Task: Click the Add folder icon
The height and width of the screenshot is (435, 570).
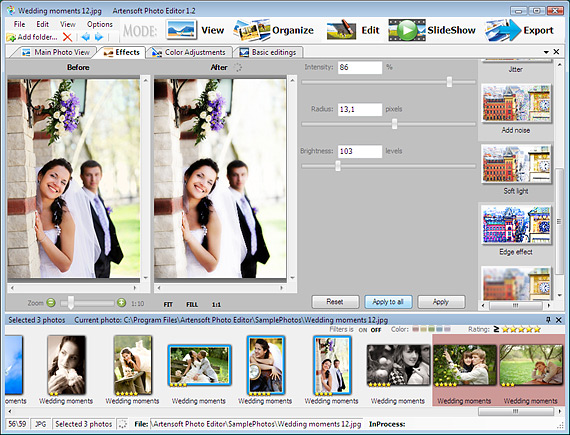Action: [x=11, y=37]
